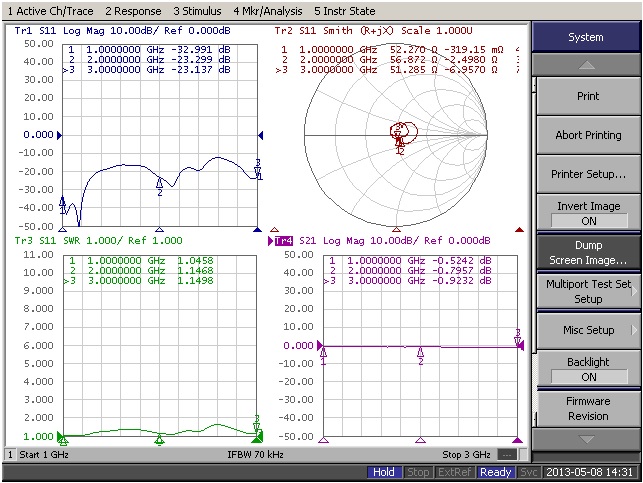Image resolution: width=643 pixels, height=483 pixels.
Task: Open the Active Ch/Trace menu
Action: (50, 11)
